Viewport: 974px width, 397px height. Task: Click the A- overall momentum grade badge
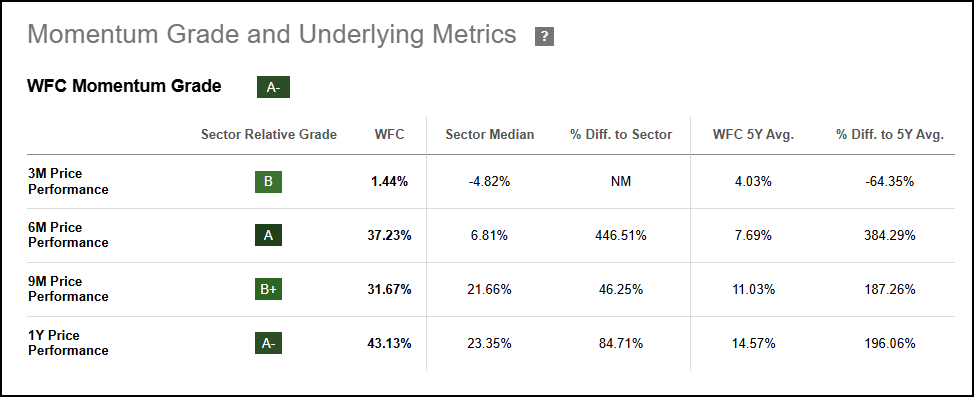(x=273, y=88)
